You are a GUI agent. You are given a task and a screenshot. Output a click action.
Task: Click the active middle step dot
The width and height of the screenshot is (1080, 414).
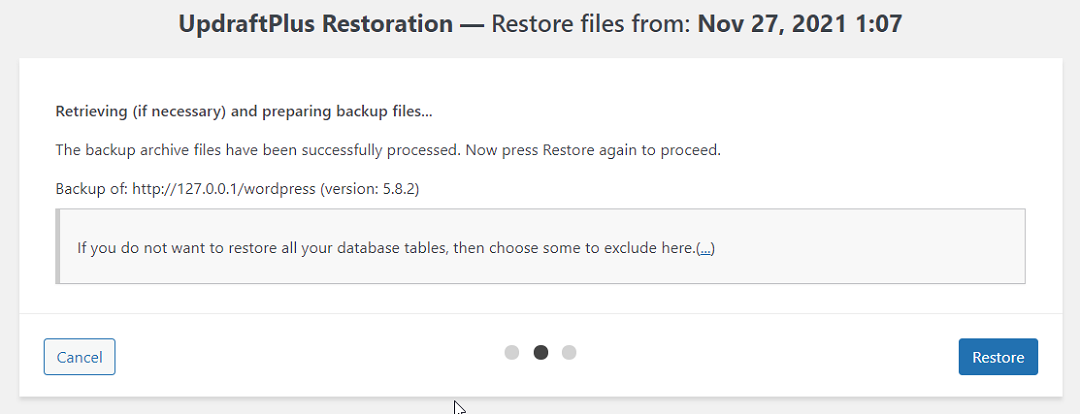pyautogui.click(x=541, y=352)
